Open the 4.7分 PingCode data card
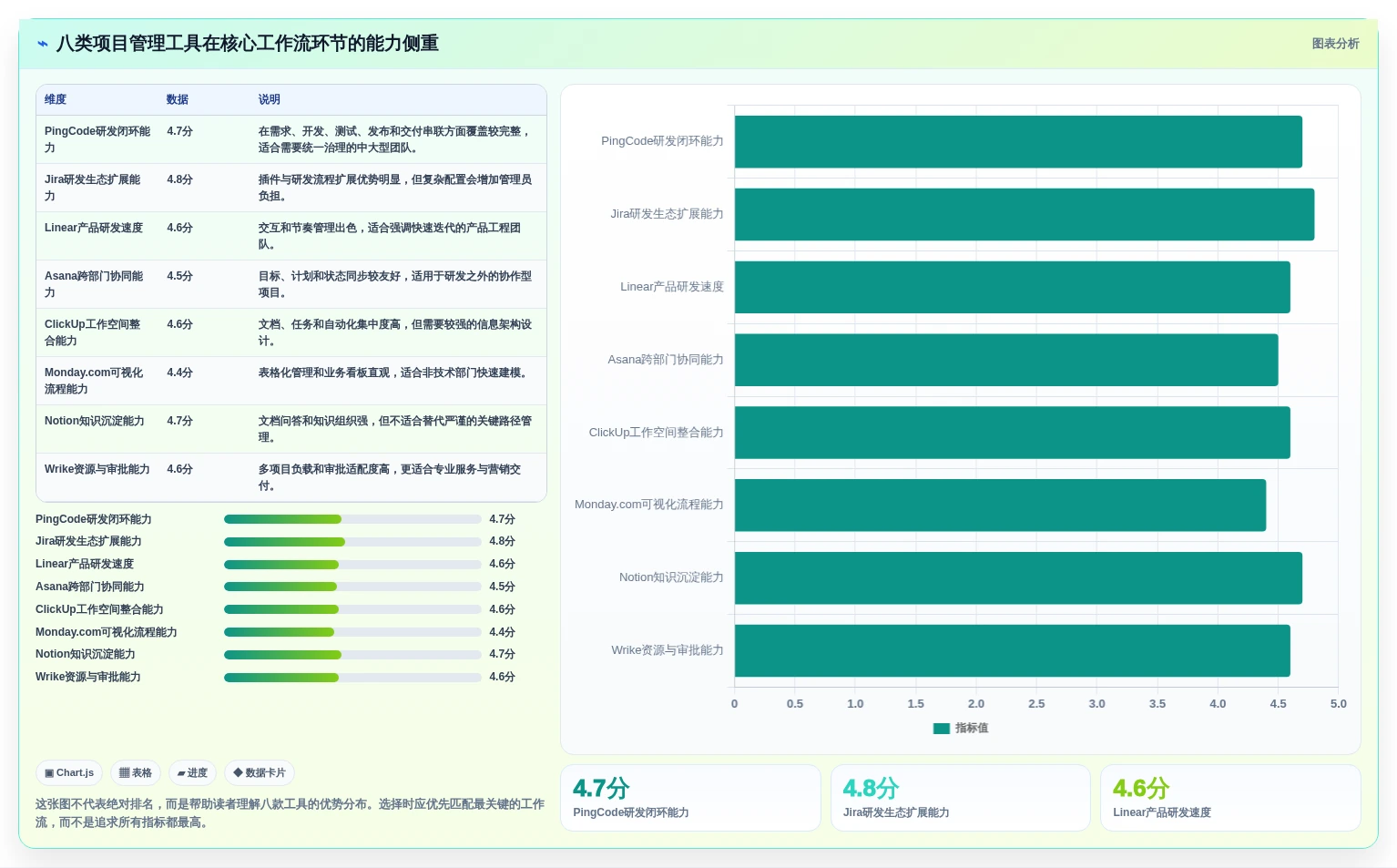Viewport: 1397px width, 868px height. pos(690,798)
